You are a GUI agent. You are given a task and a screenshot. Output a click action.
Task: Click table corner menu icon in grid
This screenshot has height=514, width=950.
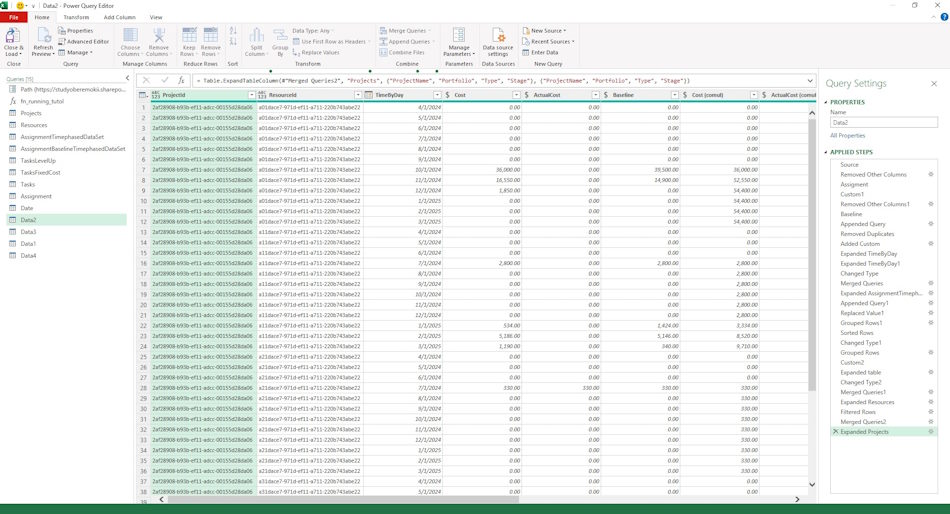click(x=143, y=95)
